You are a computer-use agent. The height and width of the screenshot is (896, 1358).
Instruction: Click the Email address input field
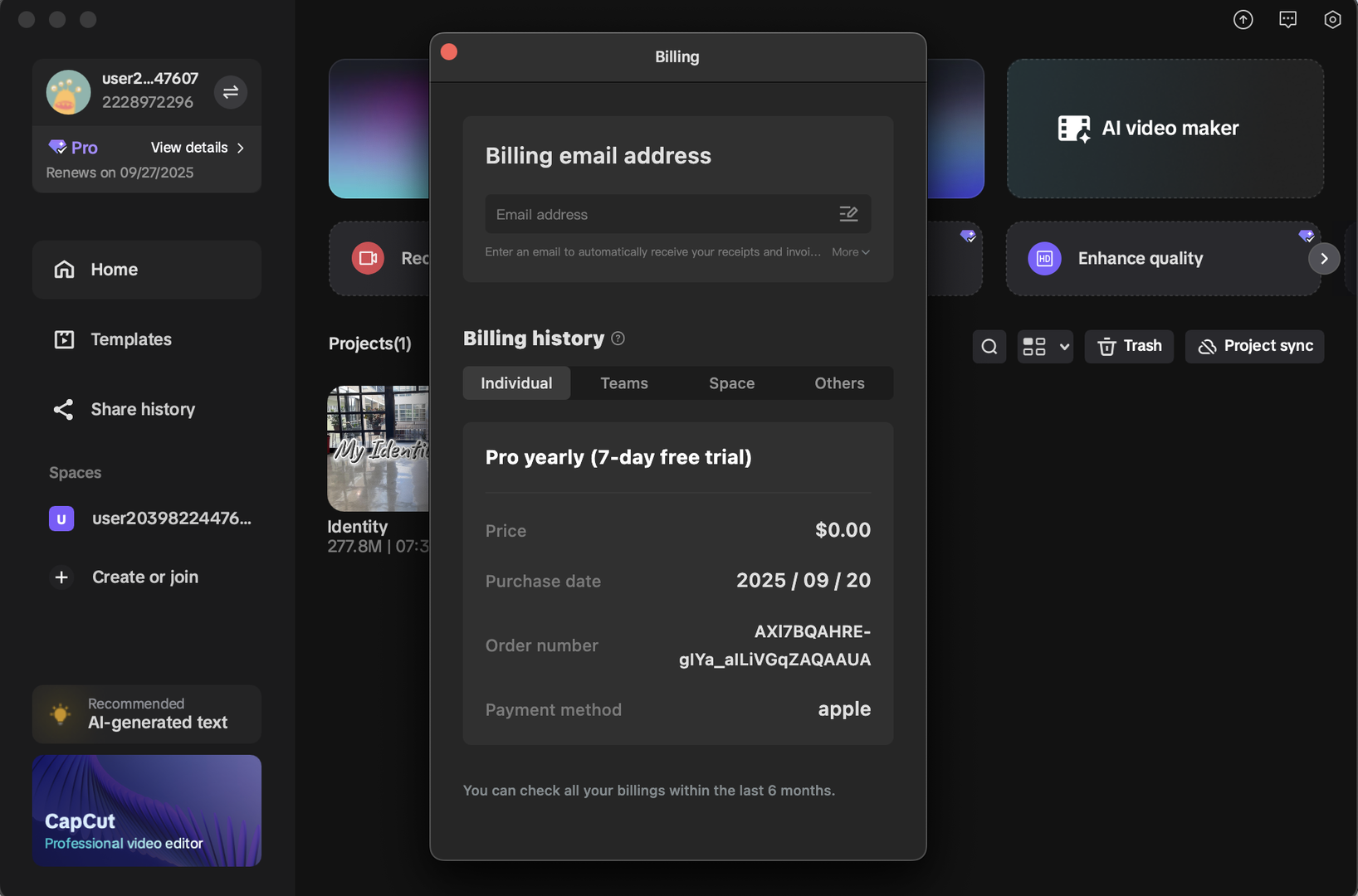(678, 214)
